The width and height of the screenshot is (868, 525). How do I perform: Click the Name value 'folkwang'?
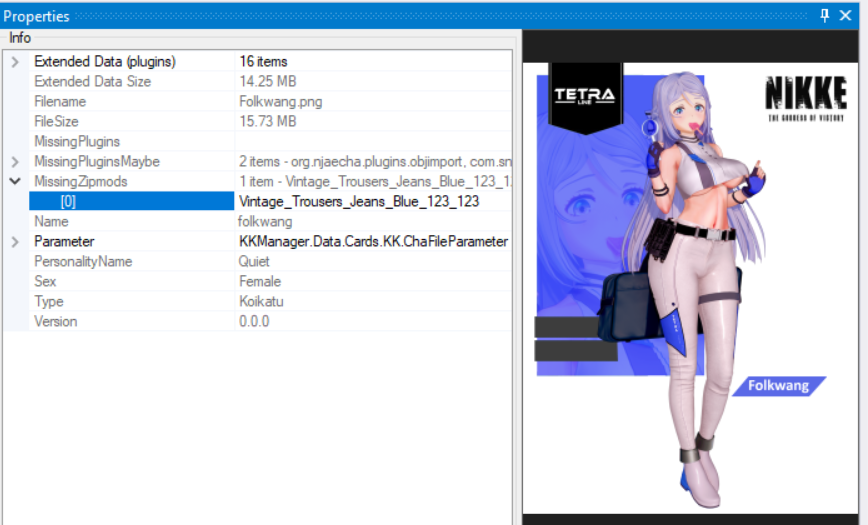click(x=266, y=222)
